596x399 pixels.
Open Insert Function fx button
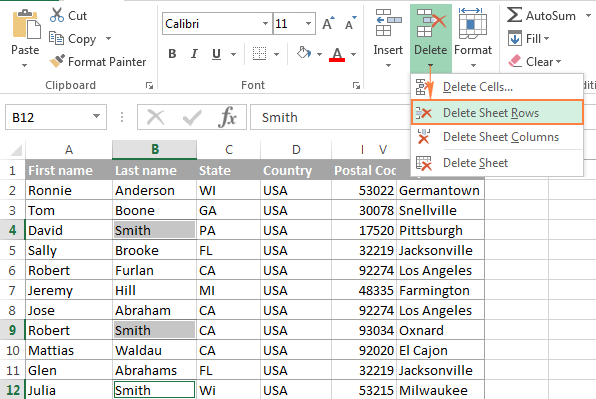coord(227,117)
